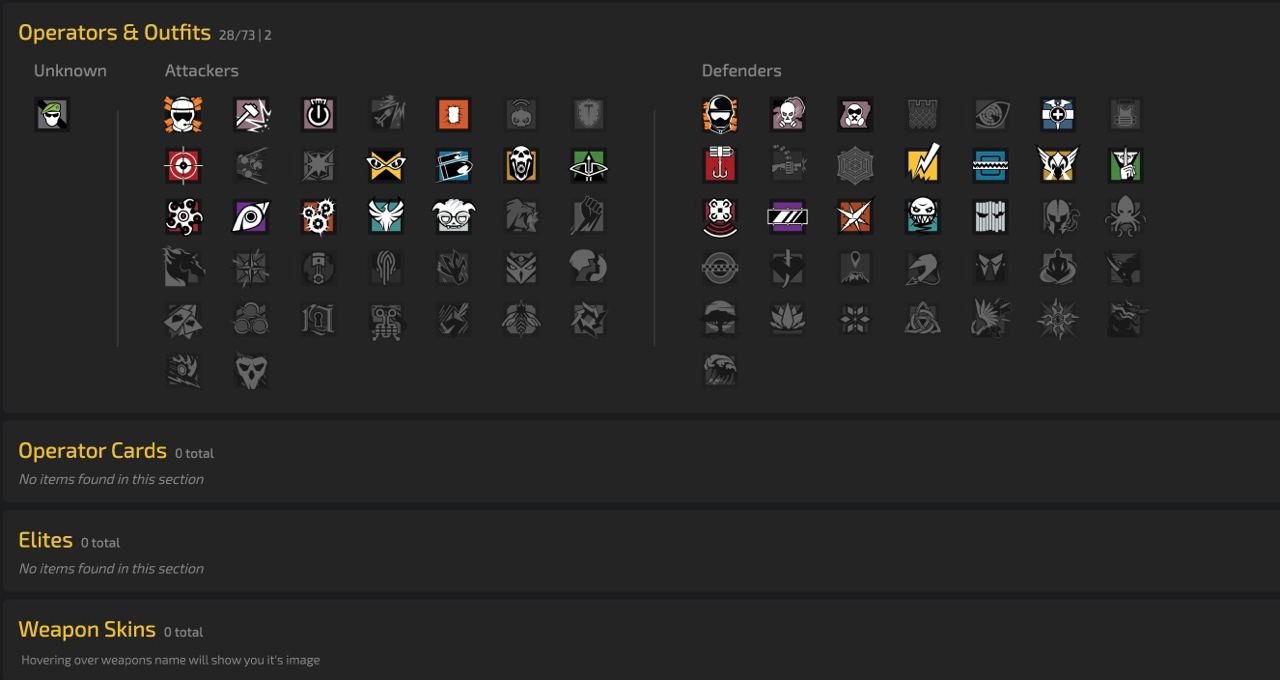Select Tubarão's greyed wave icon
The width and height of the screenshot is (1280, 680).
720,371
